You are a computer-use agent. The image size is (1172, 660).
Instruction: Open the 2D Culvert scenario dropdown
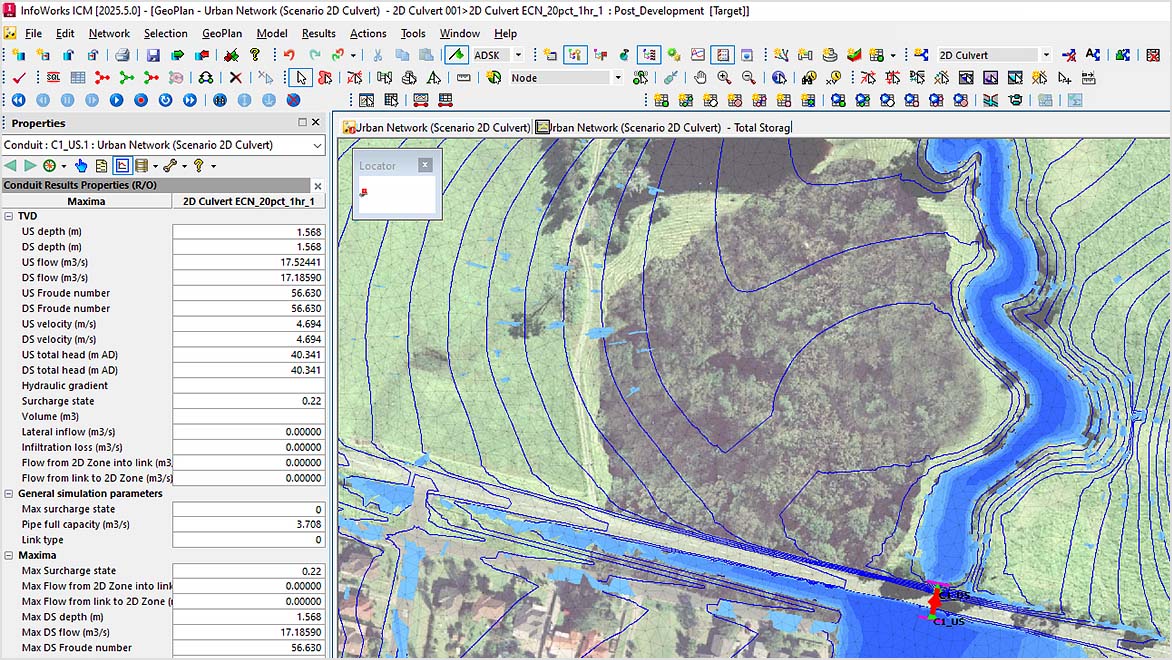coord(1046,52)
